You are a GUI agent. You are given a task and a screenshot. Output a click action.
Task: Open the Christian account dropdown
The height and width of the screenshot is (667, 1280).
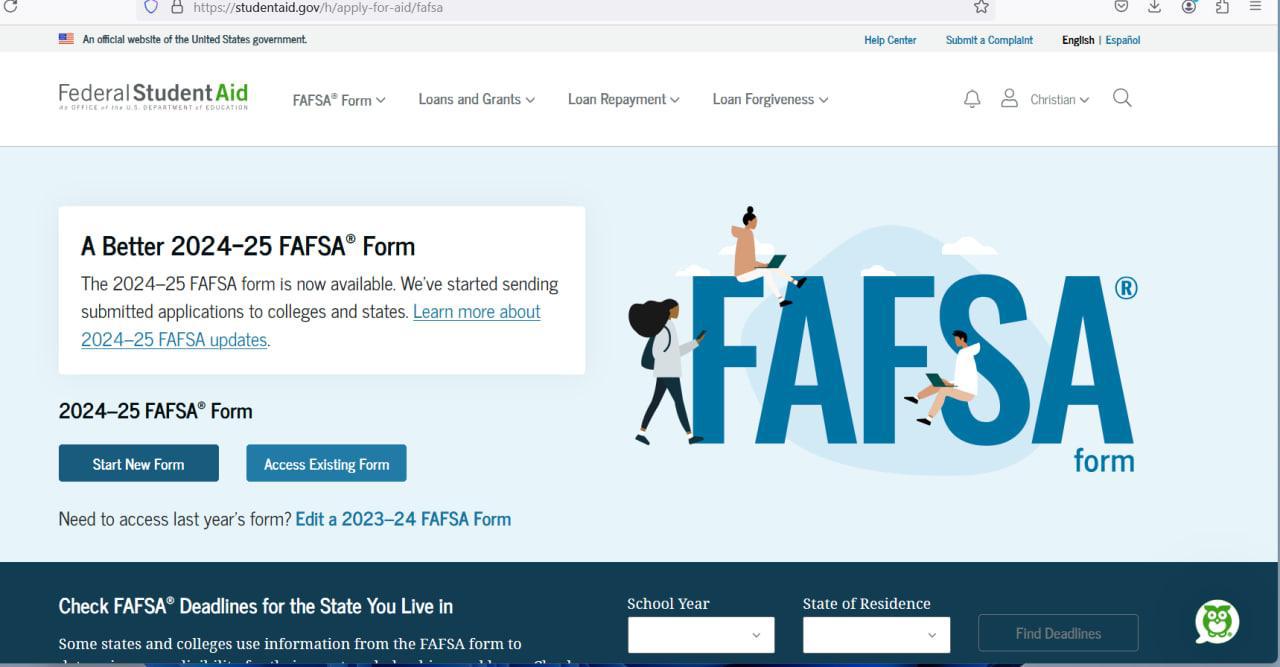(1060, 100)
